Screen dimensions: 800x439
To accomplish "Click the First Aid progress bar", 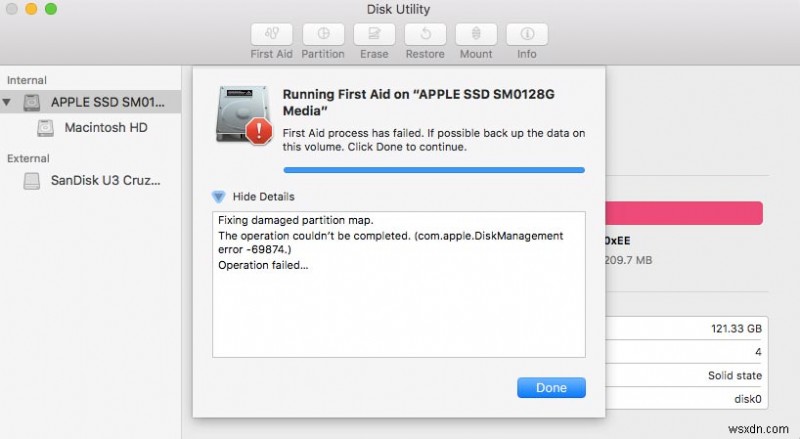I will coord(433,170).
